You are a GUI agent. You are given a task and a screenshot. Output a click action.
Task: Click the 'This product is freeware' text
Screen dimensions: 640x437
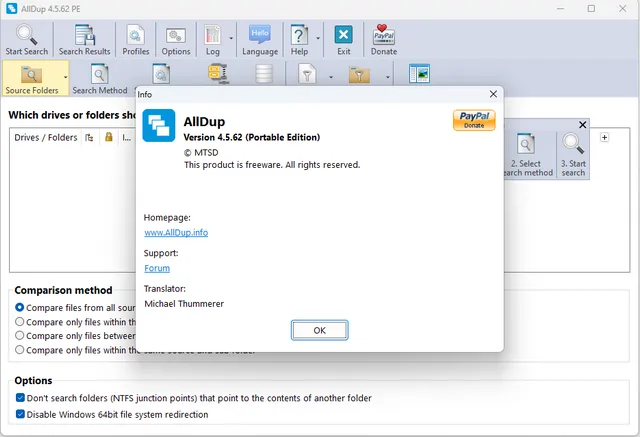(x=272, y=165)
